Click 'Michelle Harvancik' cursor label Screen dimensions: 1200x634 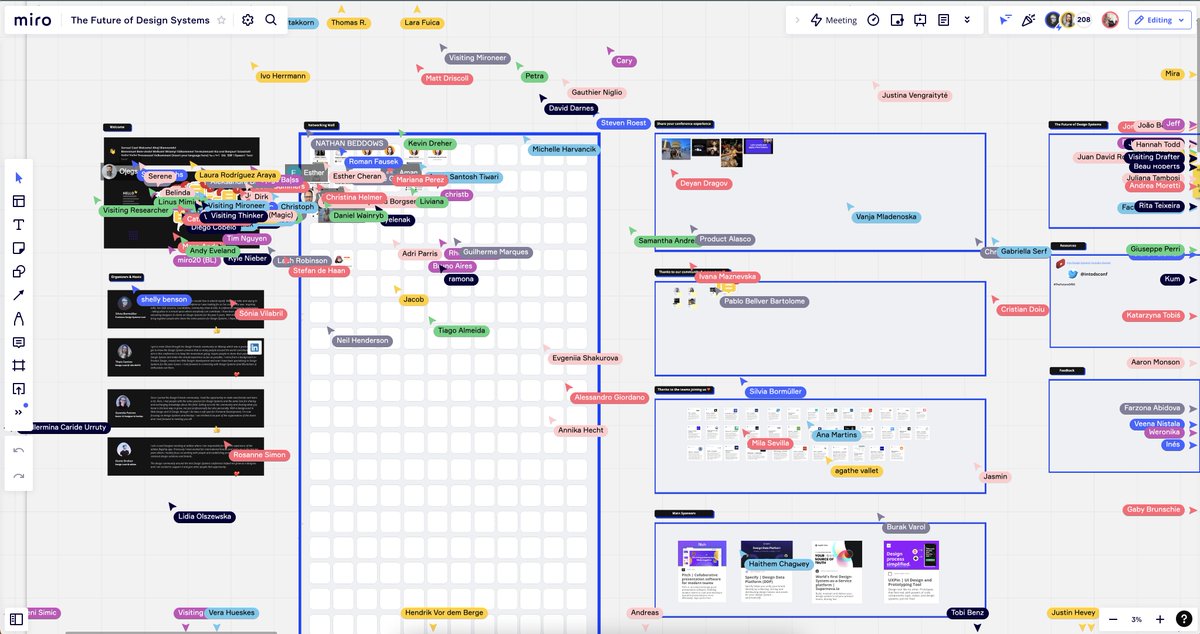click(564, 149)
